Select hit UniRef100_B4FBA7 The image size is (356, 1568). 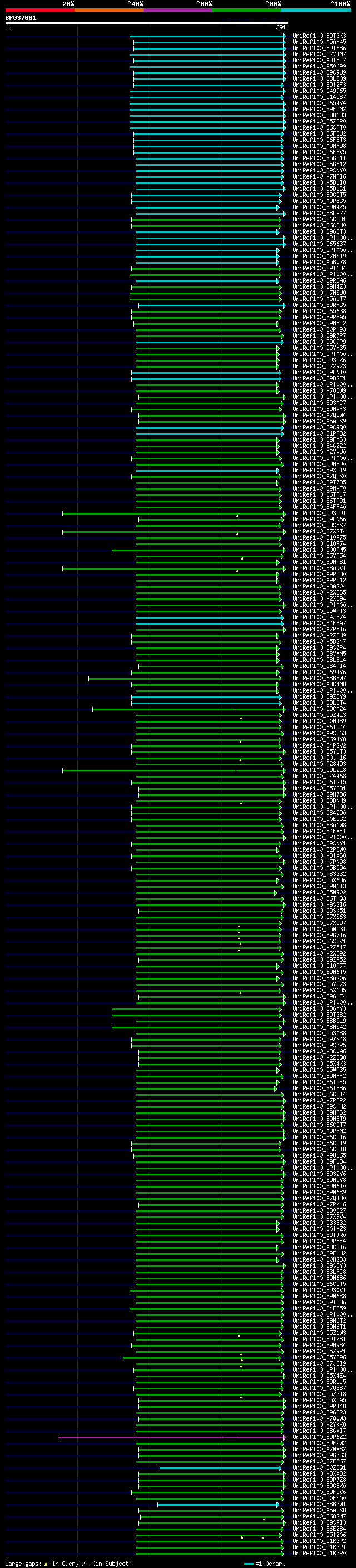coord(319,624)
